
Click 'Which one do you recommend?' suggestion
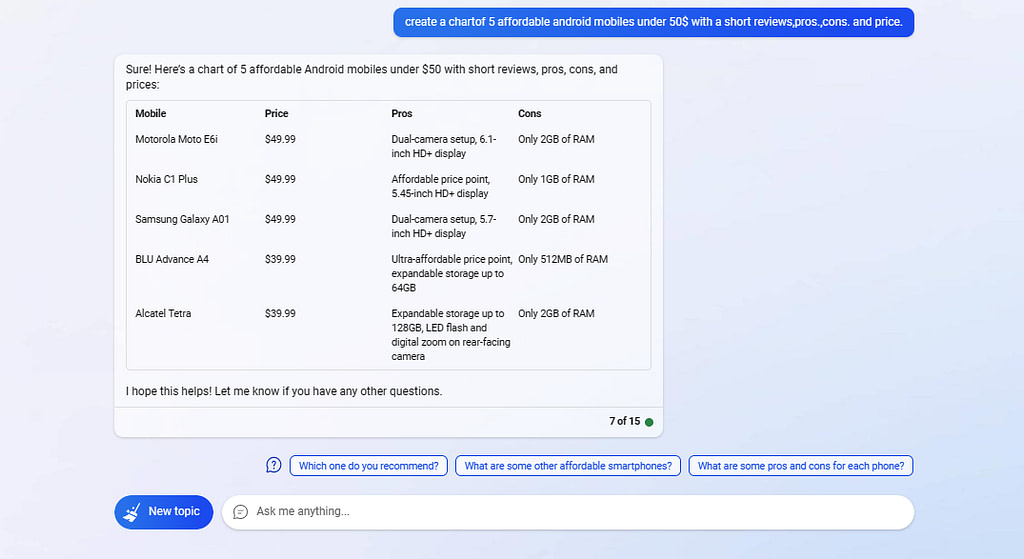click(368, 466)
